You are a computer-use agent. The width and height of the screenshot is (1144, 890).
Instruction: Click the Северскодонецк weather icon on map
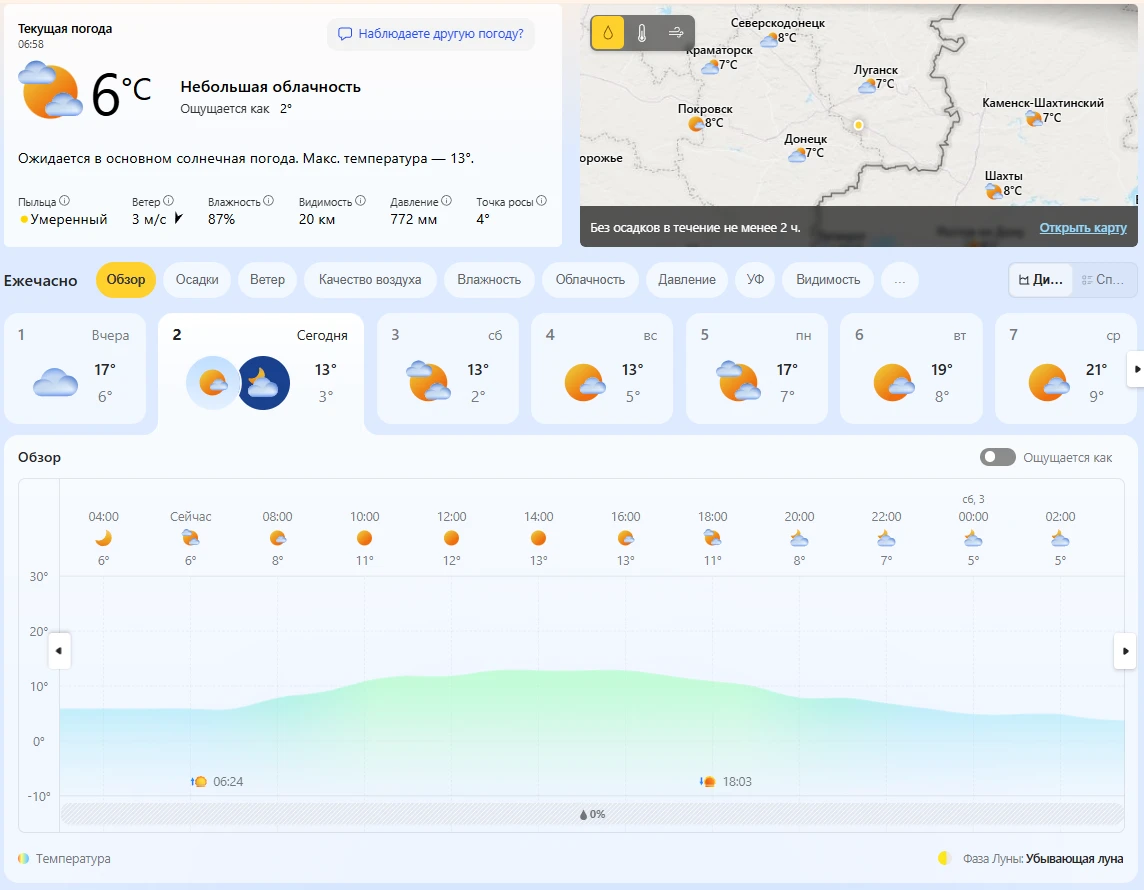[x=769, y=39]
